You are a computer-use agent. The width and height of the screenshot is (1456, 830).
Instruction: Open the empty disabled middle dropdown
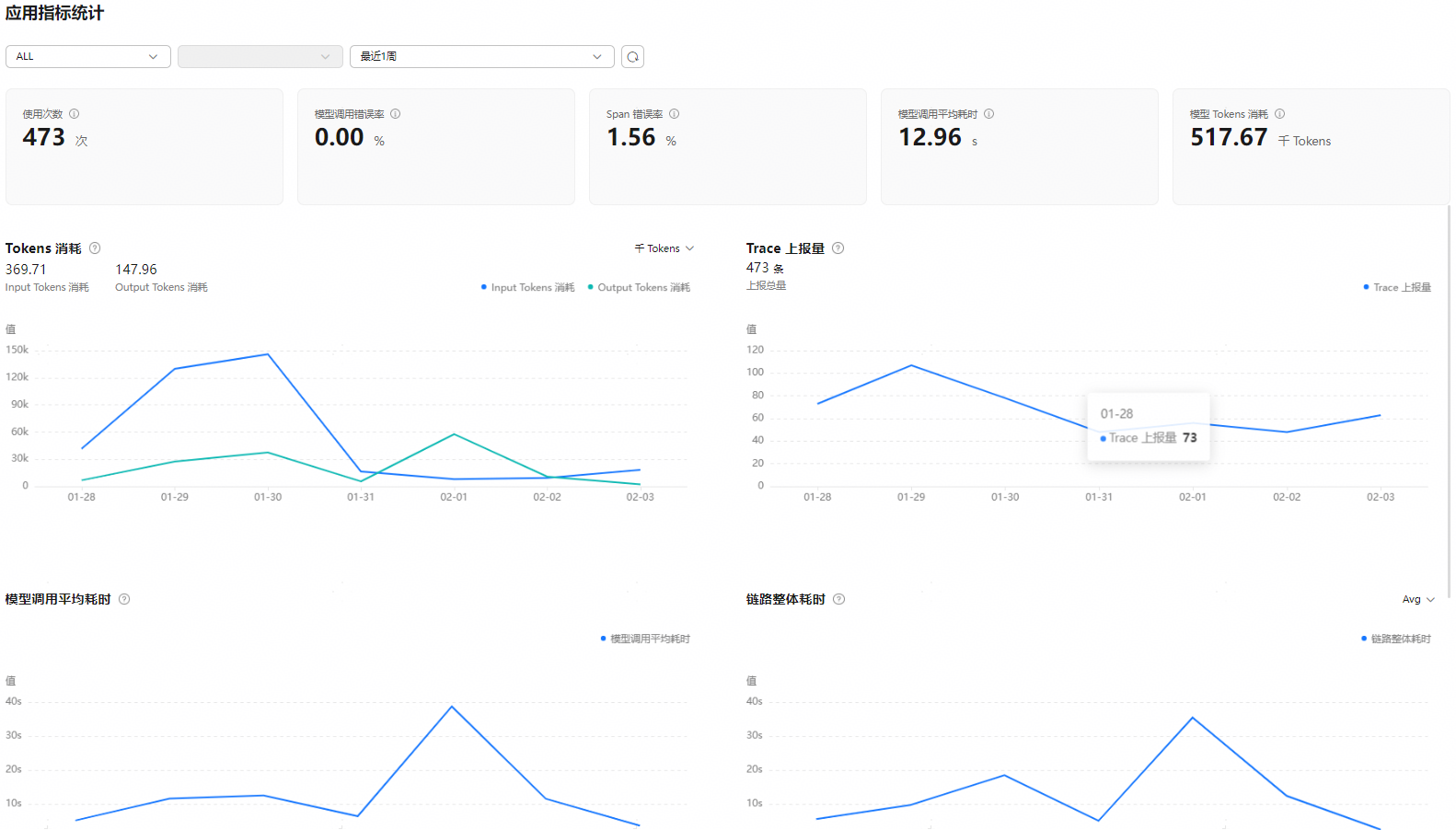[260, 57]
